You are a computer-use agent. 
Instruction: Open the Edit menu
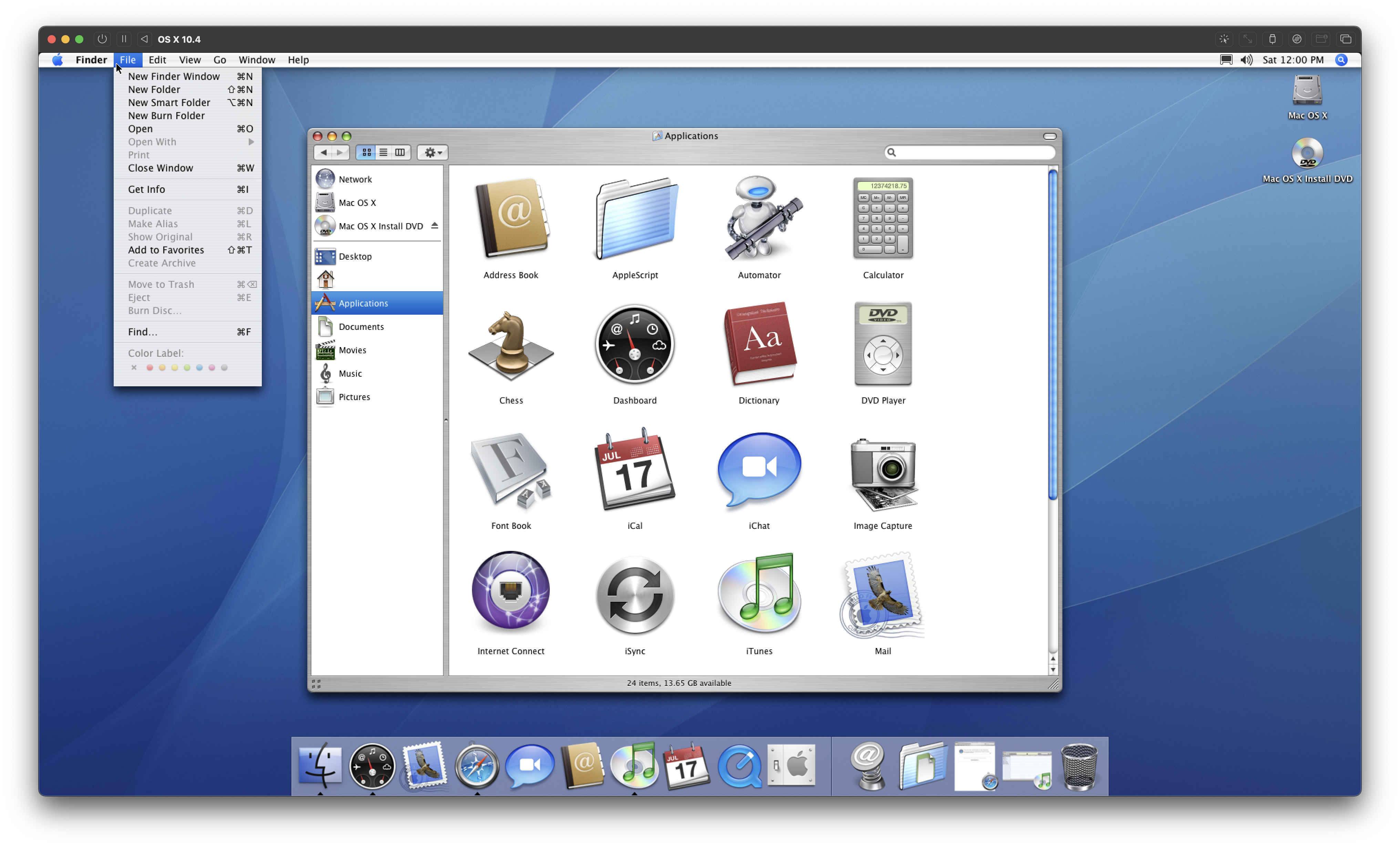(x=157, y=60)
